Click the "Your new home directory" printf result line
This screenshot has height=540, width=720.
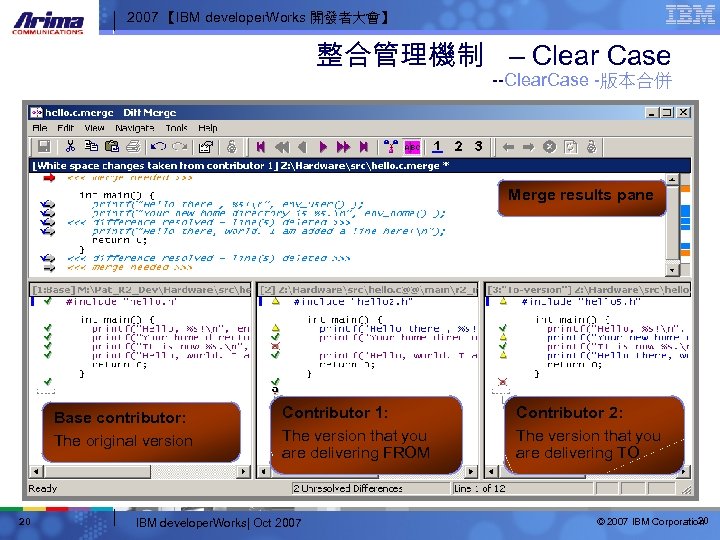[x=269, y=213]
